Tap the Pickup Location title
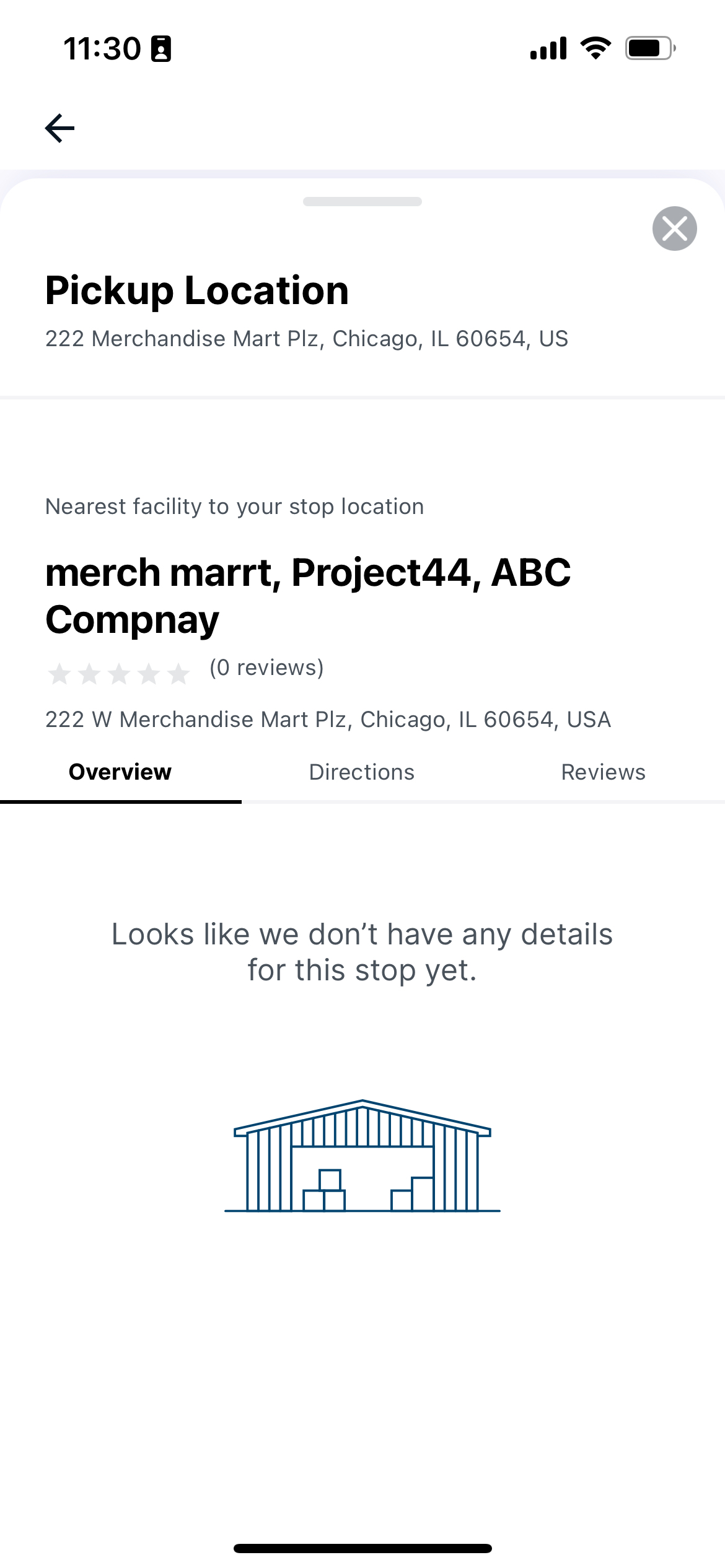725x1568 pixels. pyautogui.click(x=197, y=290)
